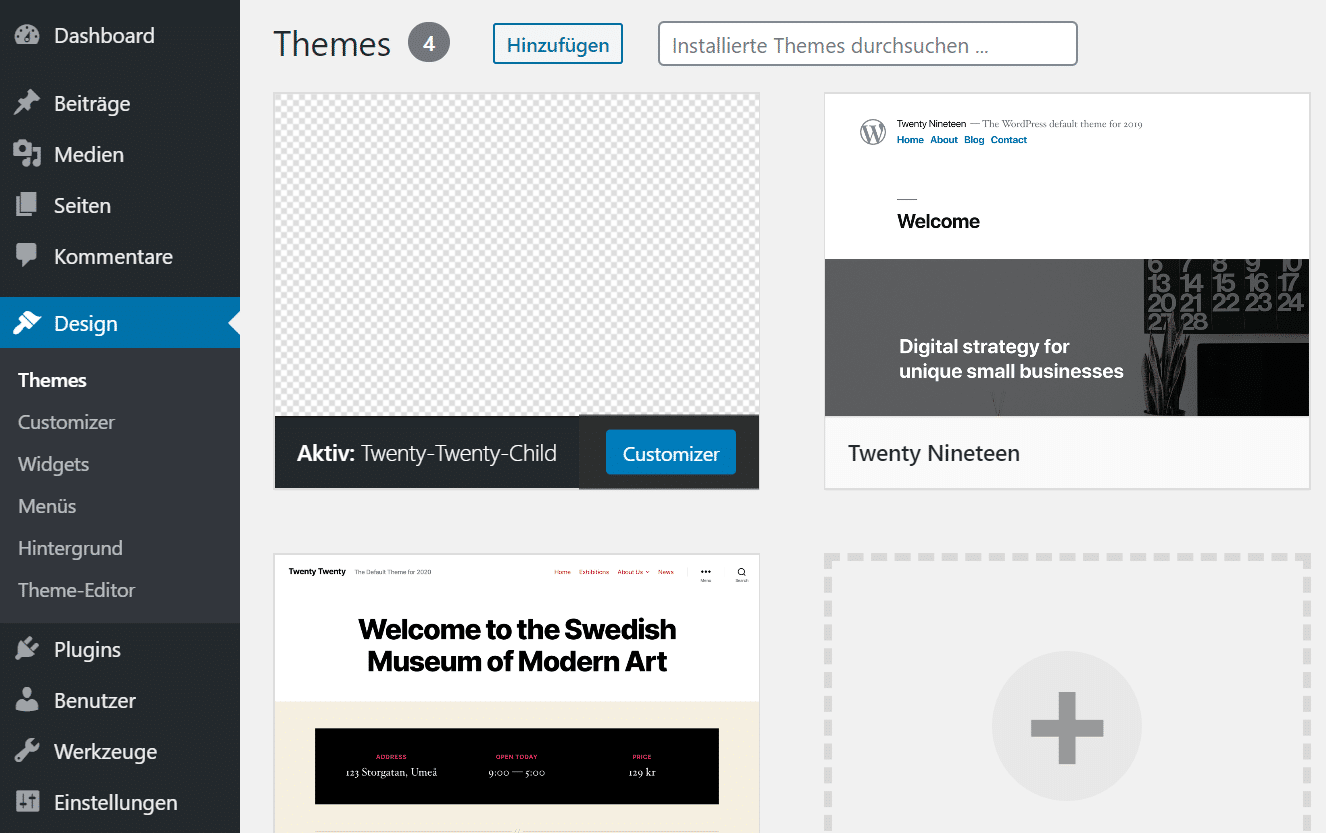Screen dimensions: 1326x833
Task: Open Customizer in Design submenu
Action: pyautogui.click(x=66, y=422)
